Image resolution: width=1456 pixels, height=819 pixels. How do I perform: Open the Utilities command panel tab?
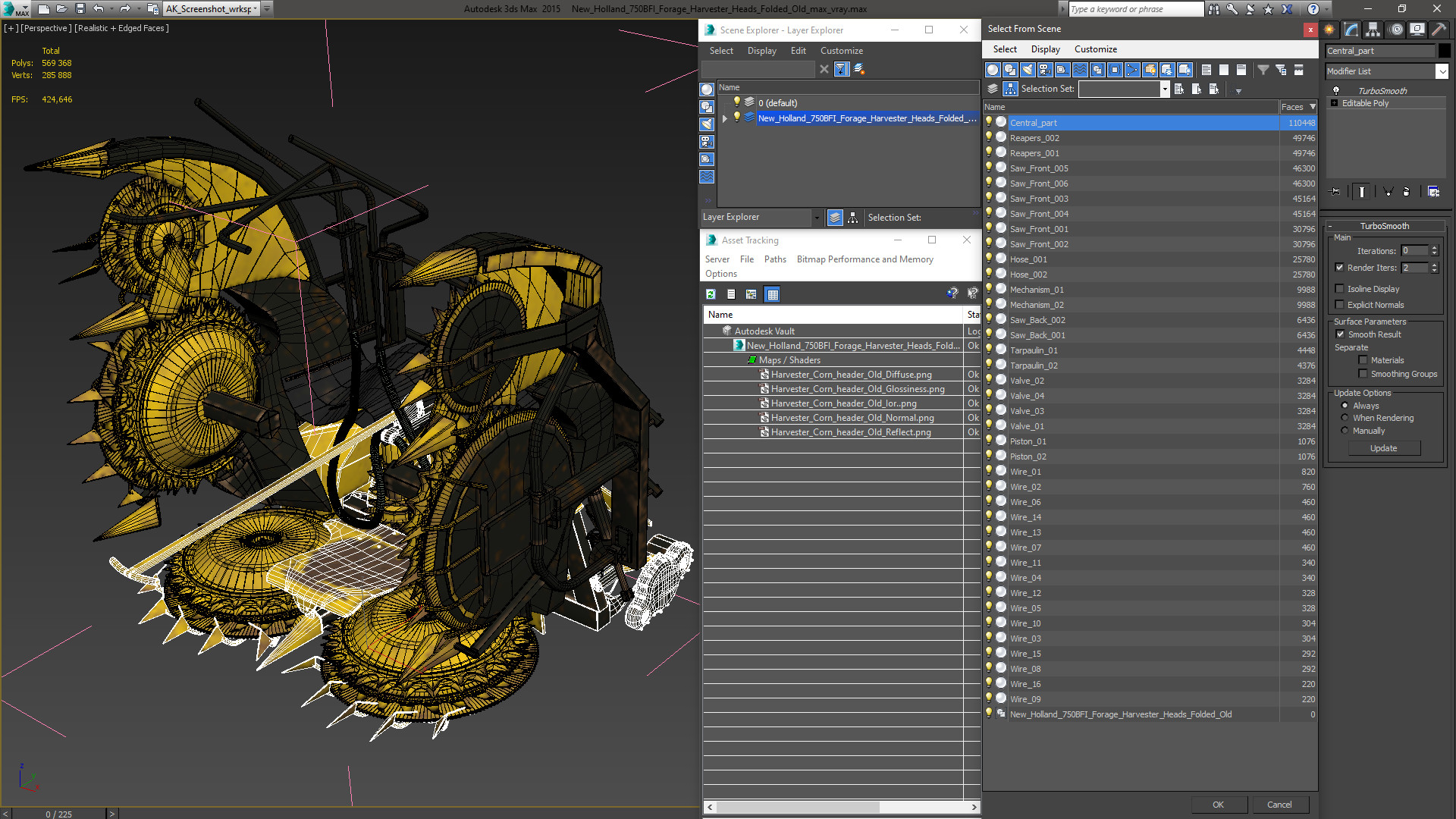(1439, 30)
